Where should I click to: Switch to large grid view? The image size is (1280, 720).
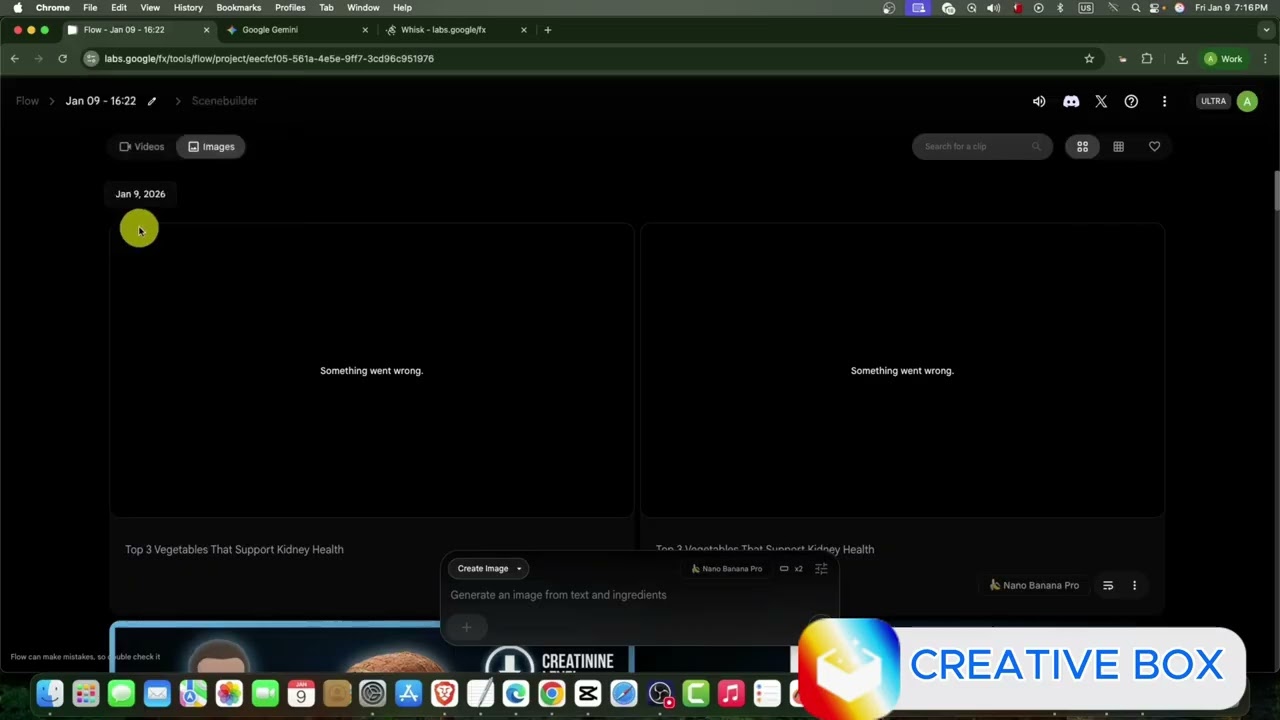coord(1082,147)
